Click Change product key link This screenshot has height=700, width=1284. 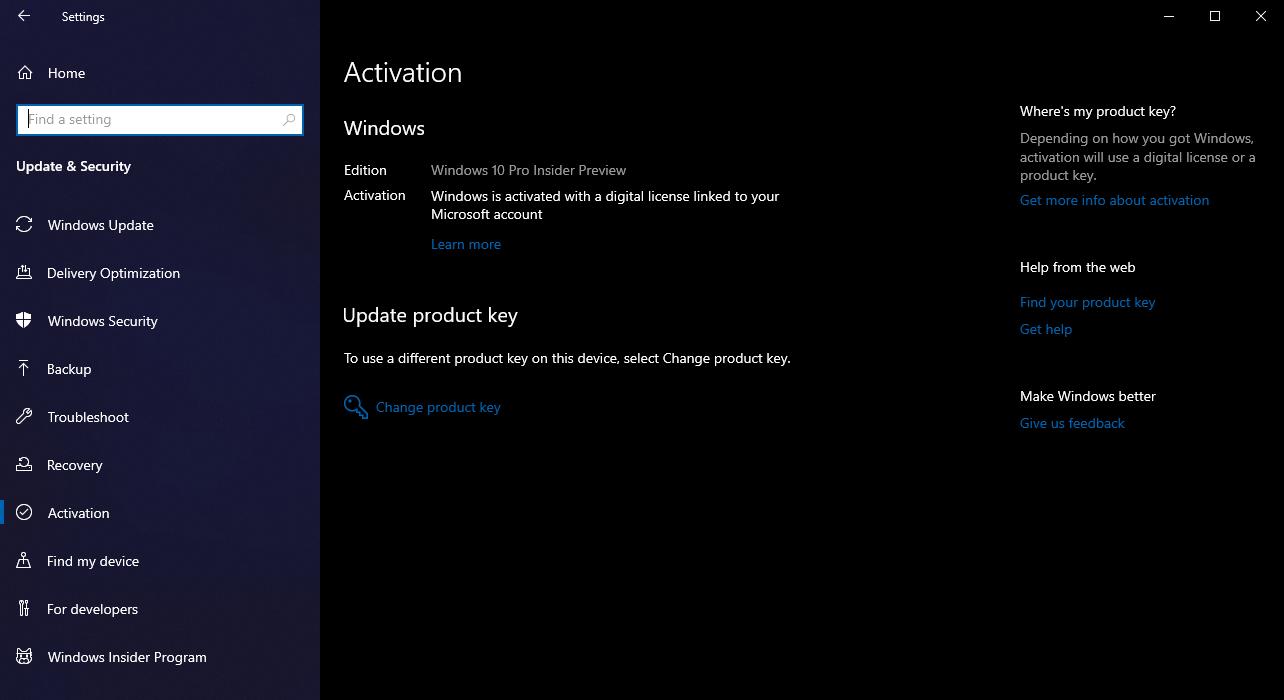pos(438,407)
